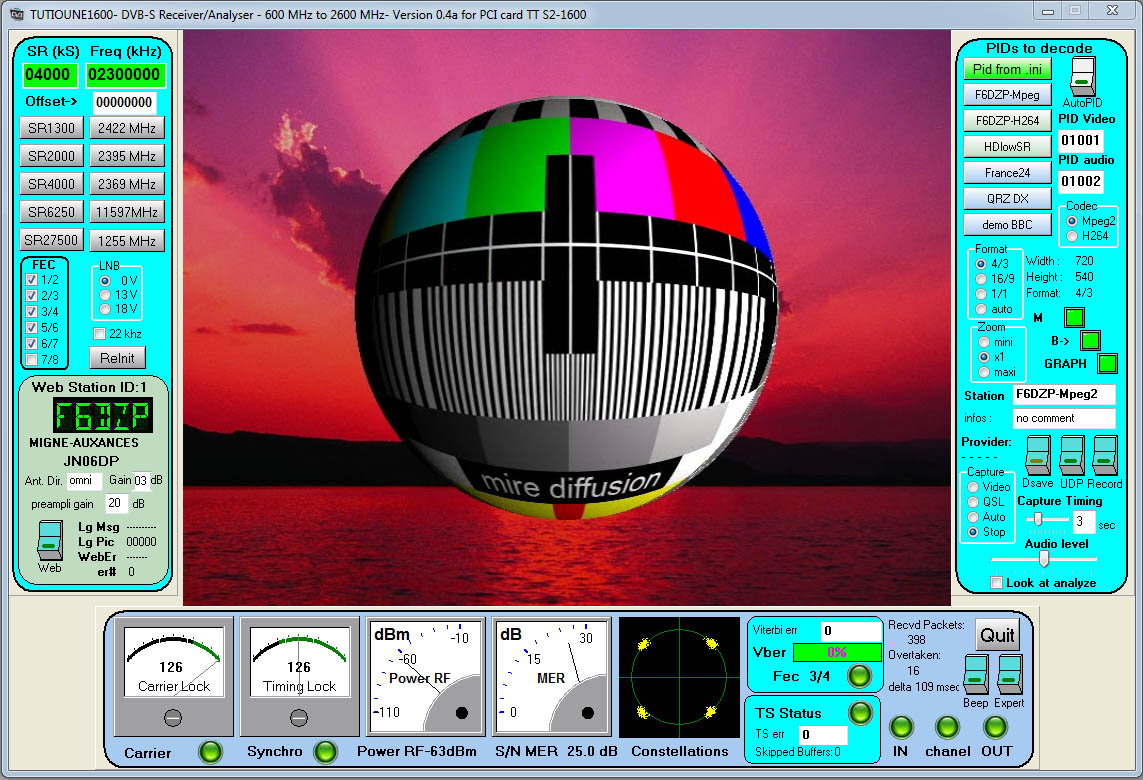
Task: Uncheck FEC 3/4 checkbox
Action: tap(31, 311)
